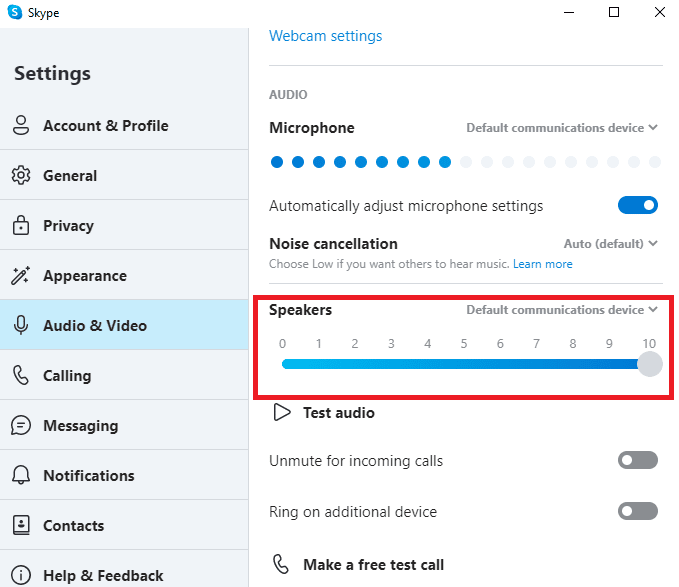This screenshot has width=679, height=587.
Task: Click the Speakers heading
Action: click(301, 310)
